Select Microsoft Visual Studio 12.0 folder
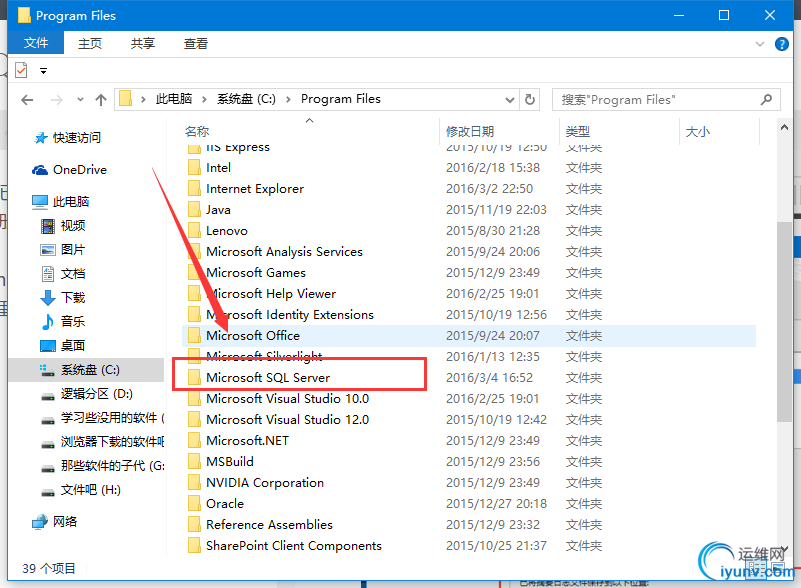Image resolution: width=801 pixels, height=588 pixels. [287, 419]
